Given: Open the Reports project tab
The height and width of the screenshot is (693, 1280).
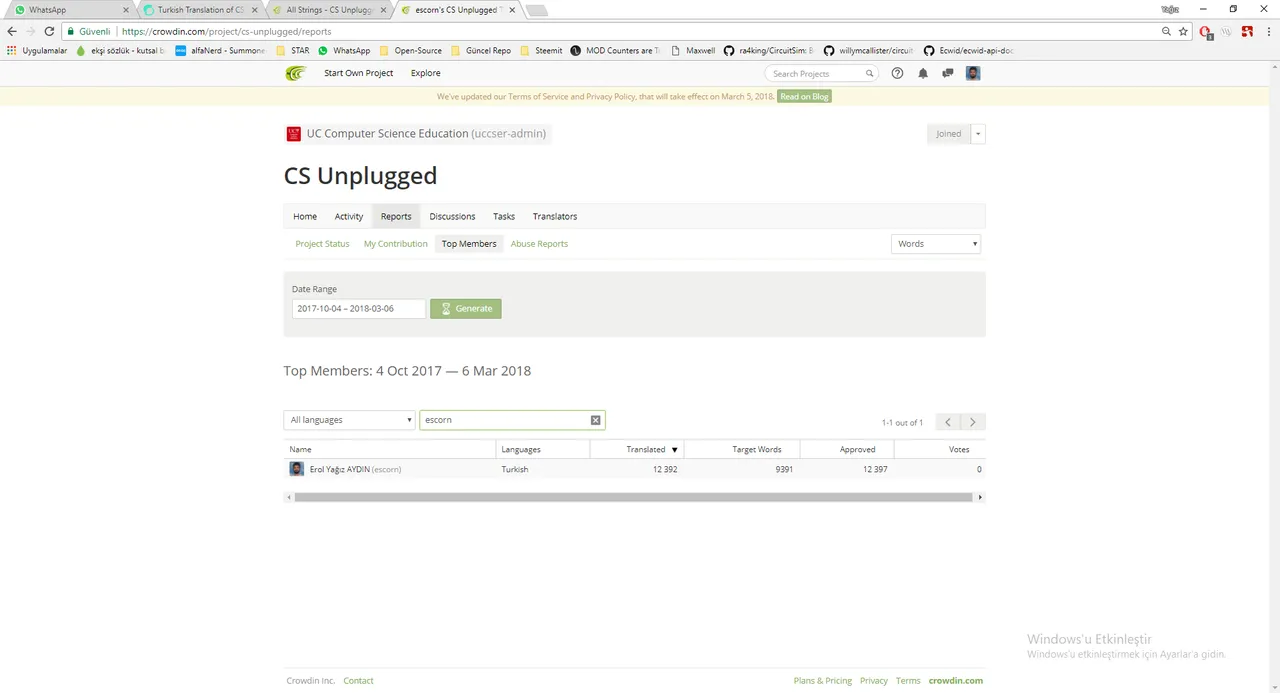Looking at the screenshot, I should 396,216.
